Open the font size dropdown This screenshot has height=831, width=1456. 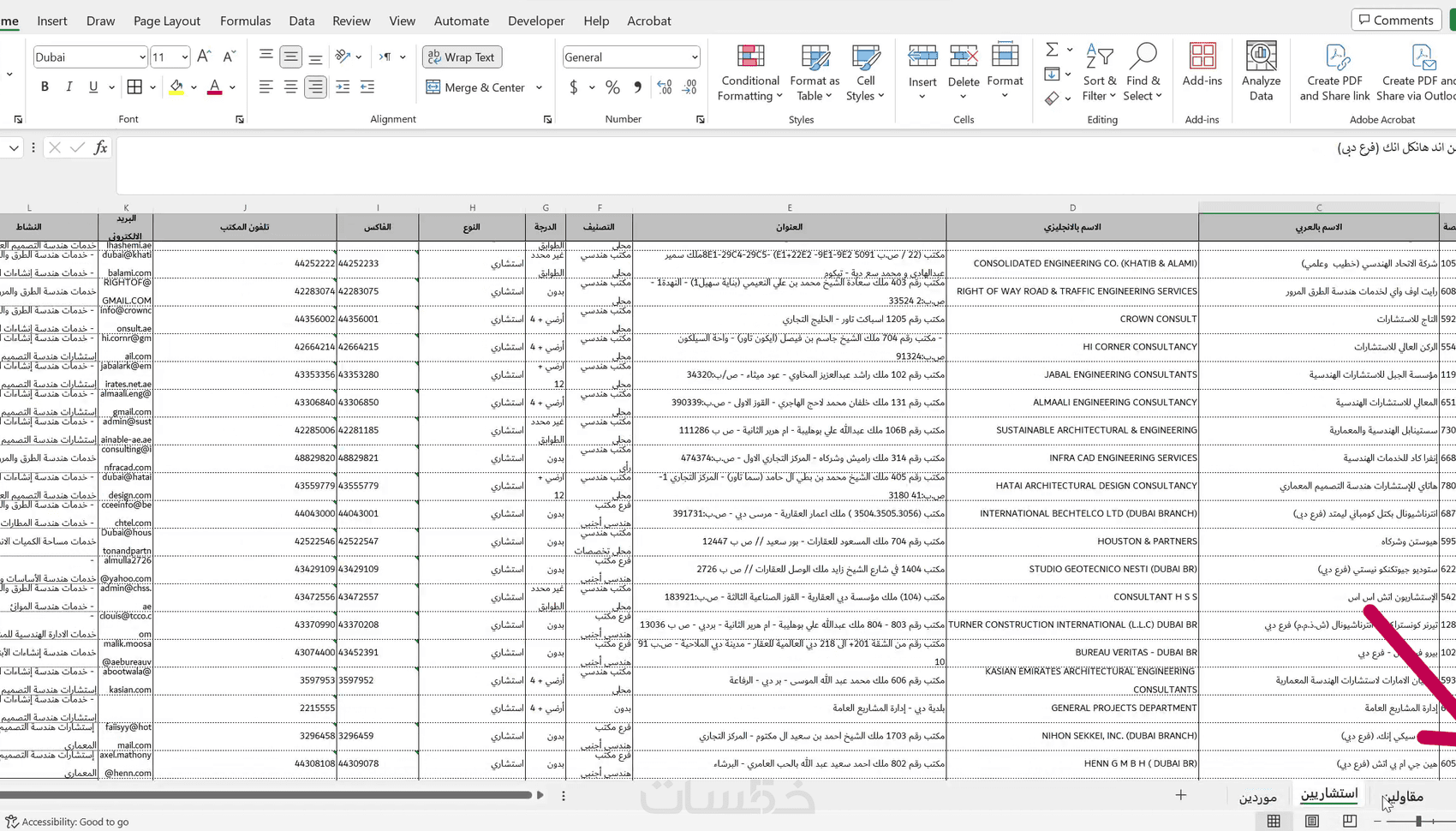(184, 57)
